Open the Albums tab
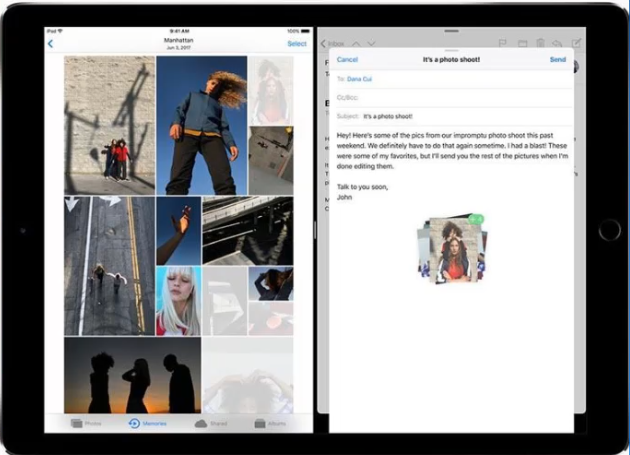This screenshot has width=630, height=455. [273, 424]
